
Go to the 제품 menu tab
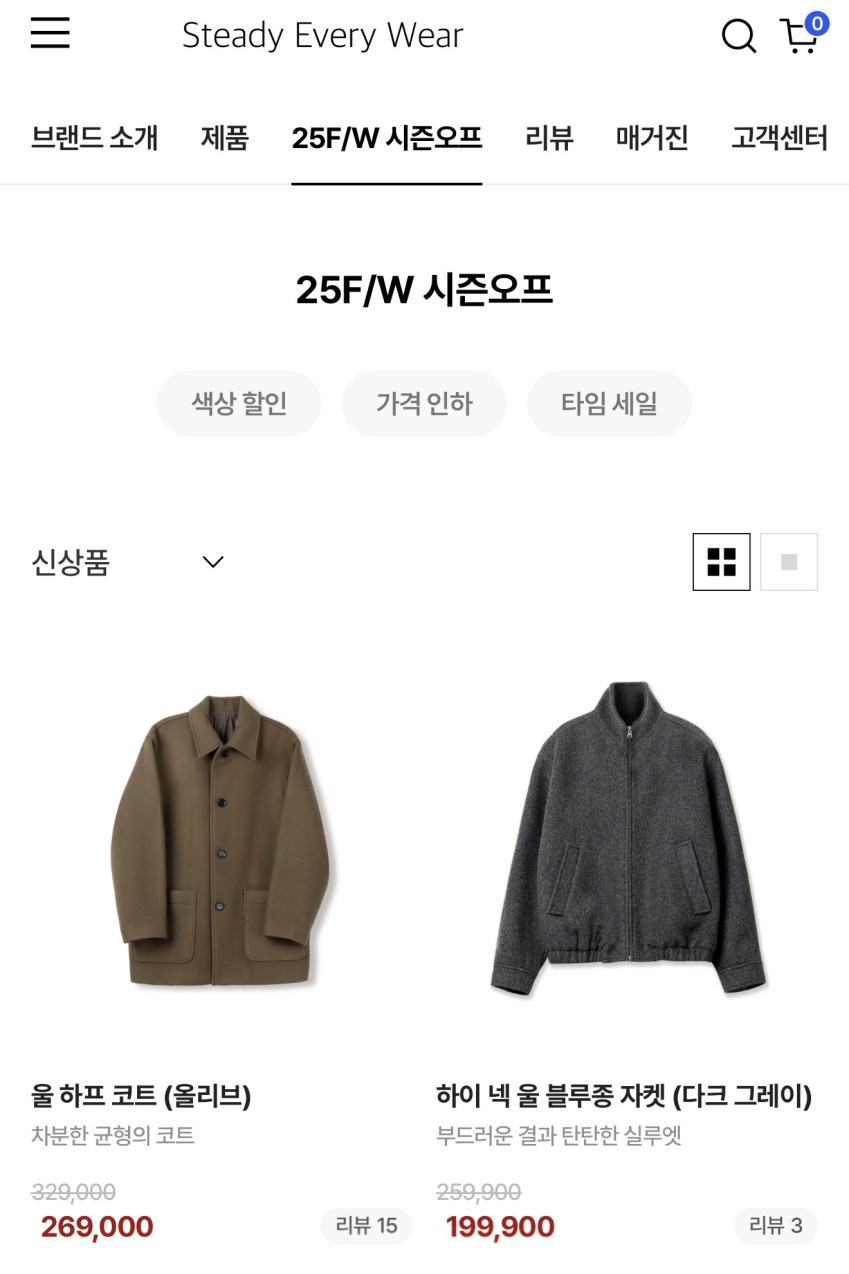pyautogui.click(x=225, y=137)
